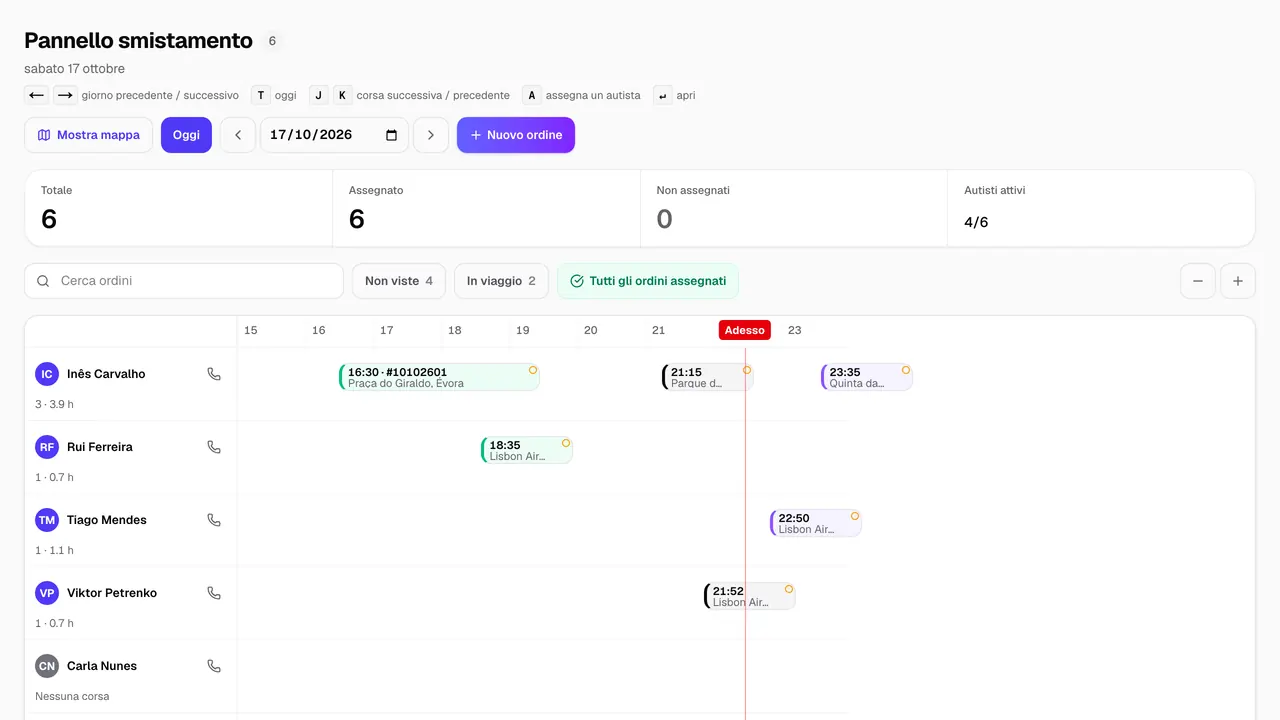This screenshot has width=1280, height=720.
Task: Show the map with Mostra mappa
Action: click(89, 135)
